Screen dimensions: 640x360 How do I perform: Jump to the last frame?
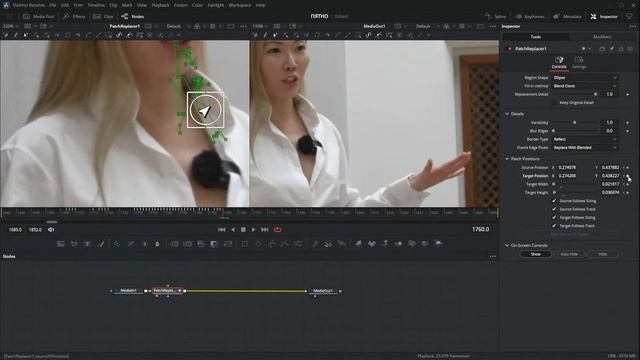[264, 230]
